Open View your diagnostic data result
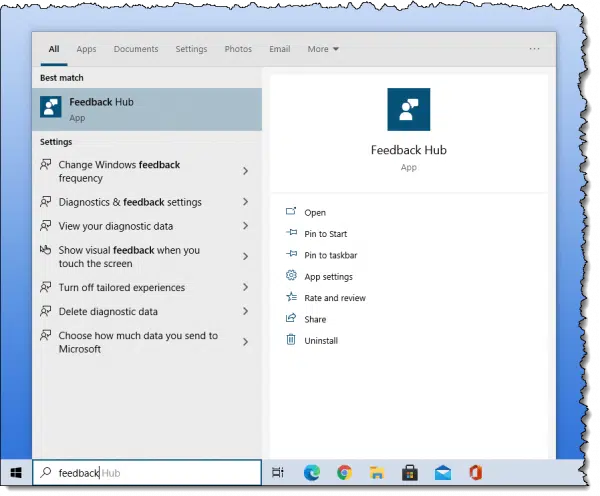Viewport: 600px width, 496px height. pos(145,226)
